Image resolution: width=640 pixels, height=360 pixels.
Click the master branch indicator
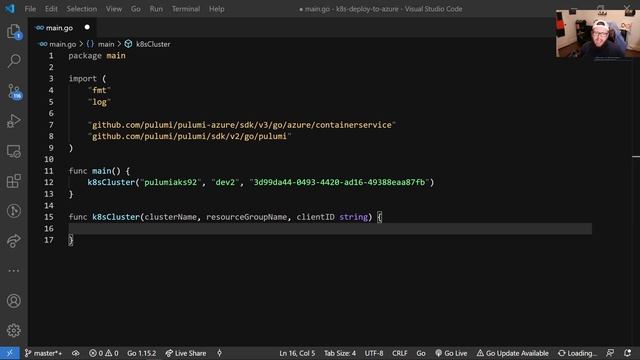[x=43, y=353]
